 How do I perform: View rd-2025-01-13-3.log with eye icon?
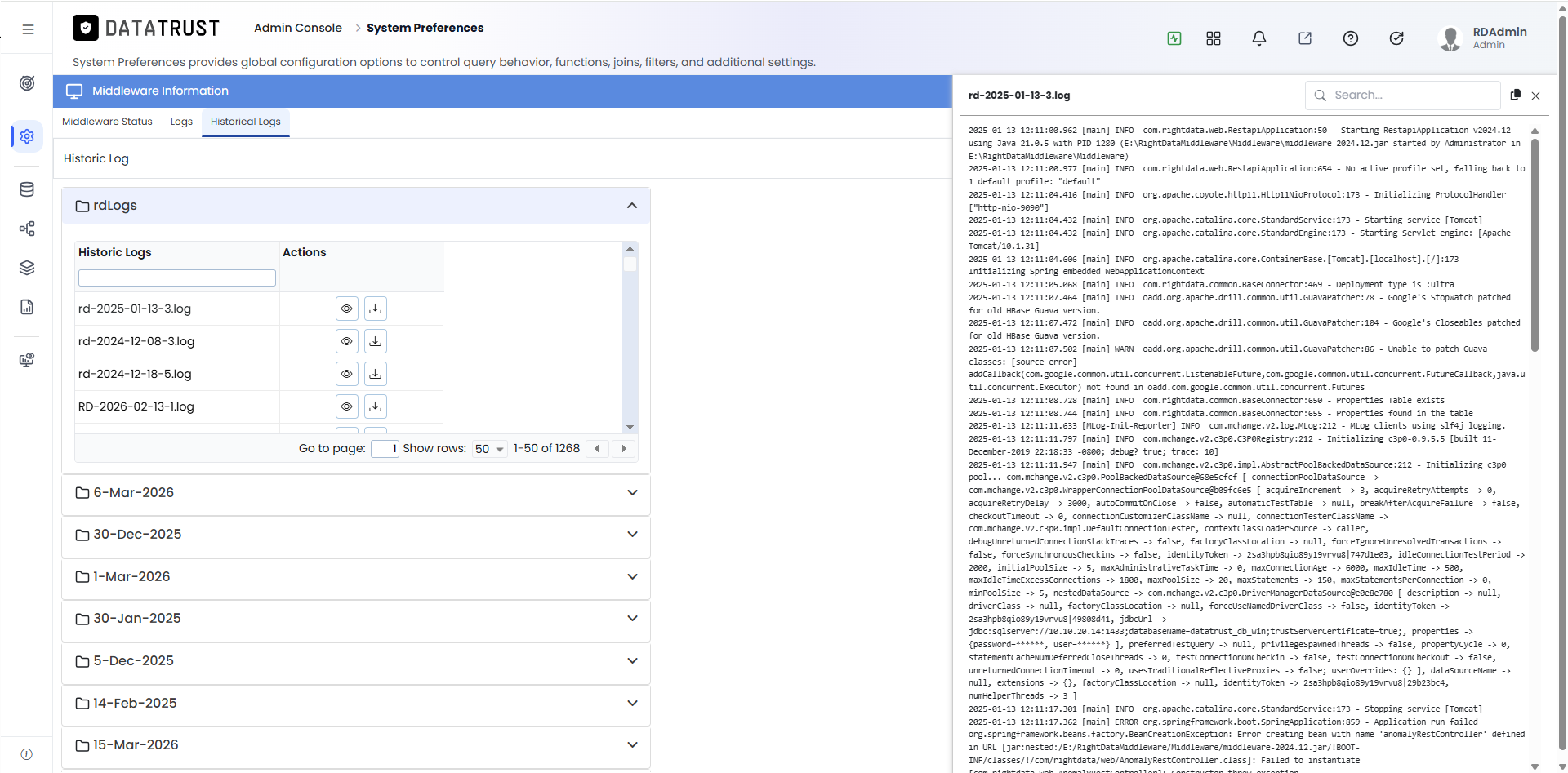pyautogui.click(x=347, y=309)
